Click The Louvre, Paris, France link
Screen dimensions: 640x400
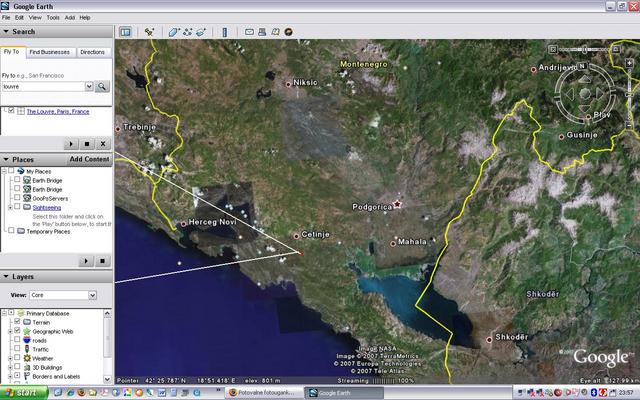[x=58, y=111]
